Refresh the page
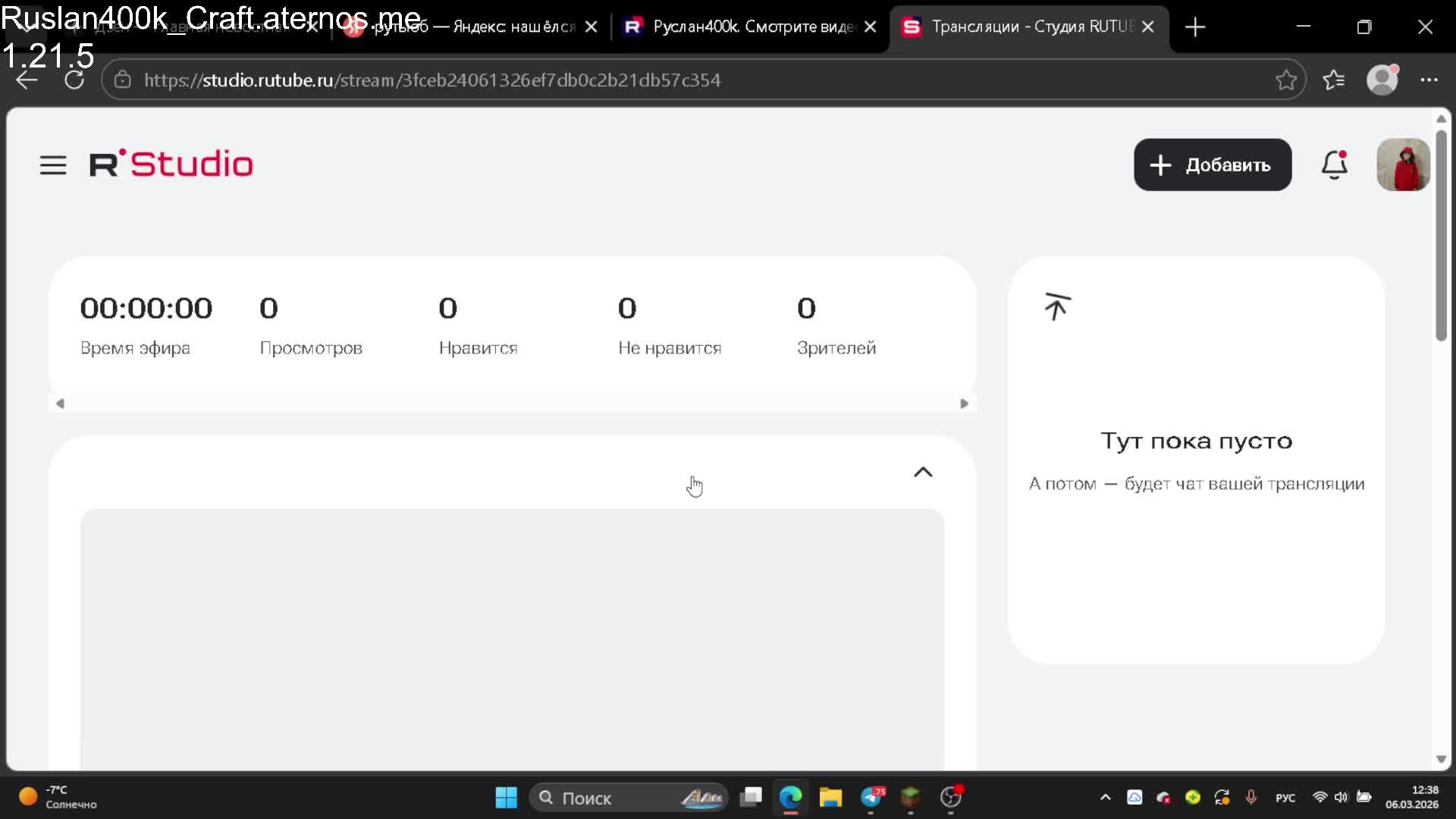 pyautogui.click(x=74, y=80)
